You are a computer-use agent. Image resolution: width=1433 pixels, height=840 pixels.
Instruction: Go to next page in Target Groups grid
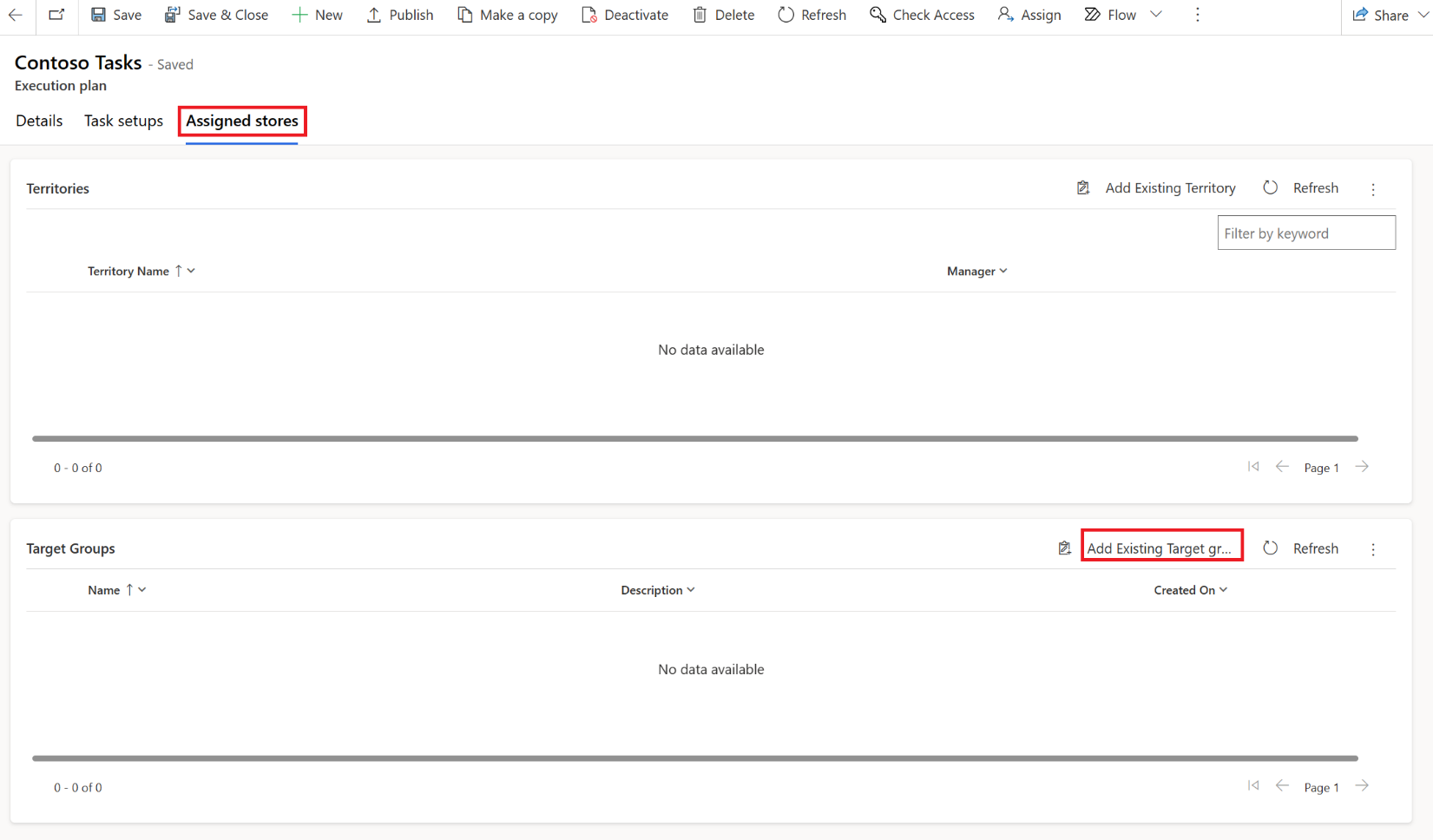[1363, 785]
